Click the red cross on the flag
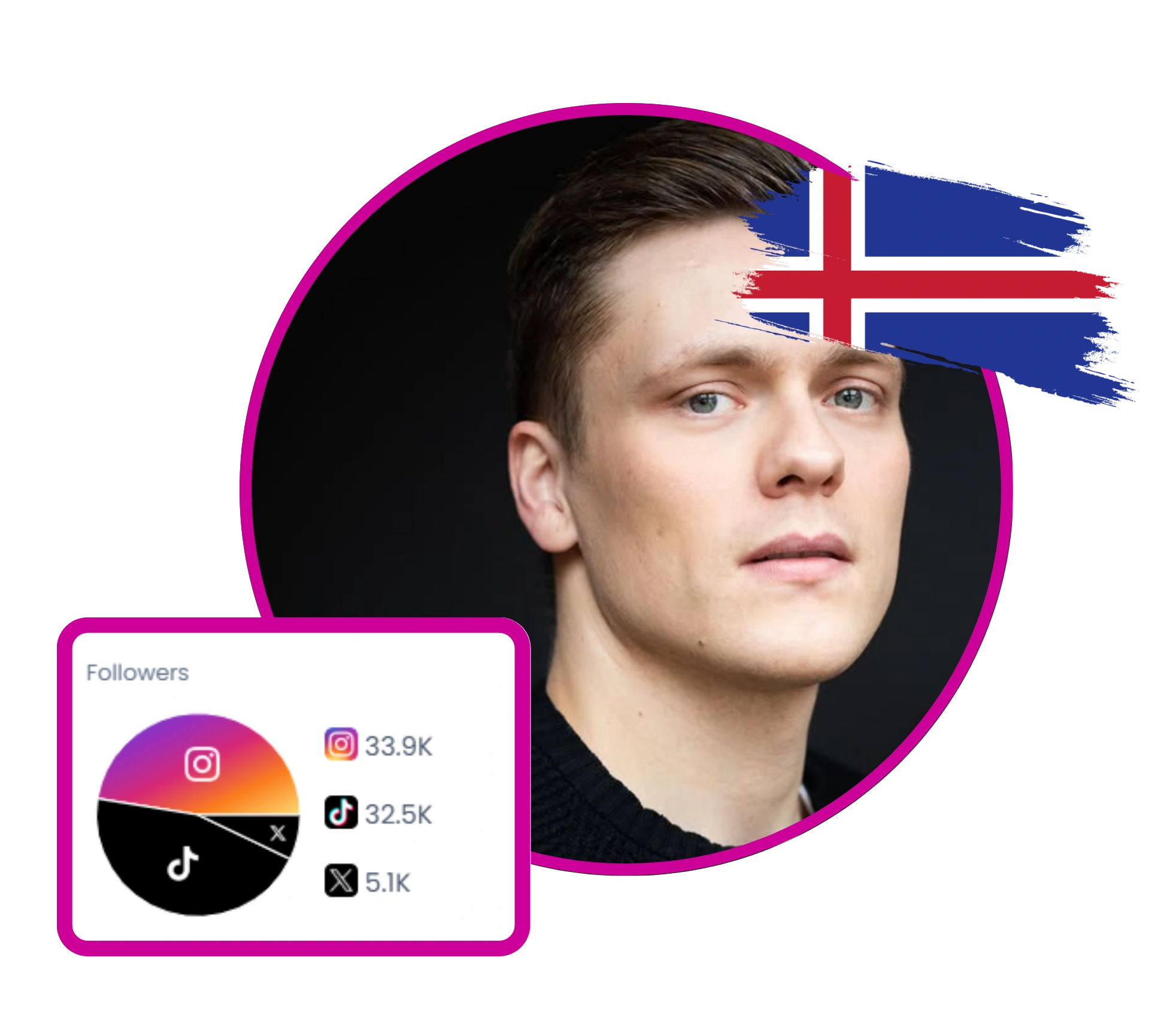 pos(925,284)
